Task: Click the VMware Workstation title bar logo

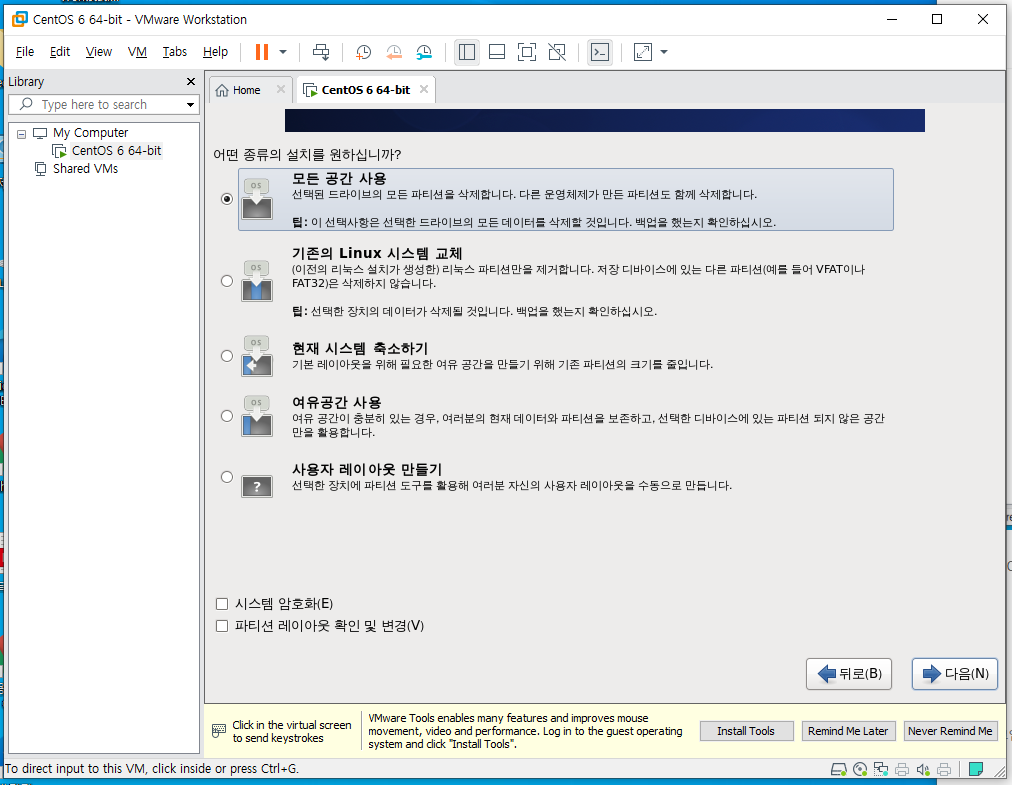Action: [20, 19]
